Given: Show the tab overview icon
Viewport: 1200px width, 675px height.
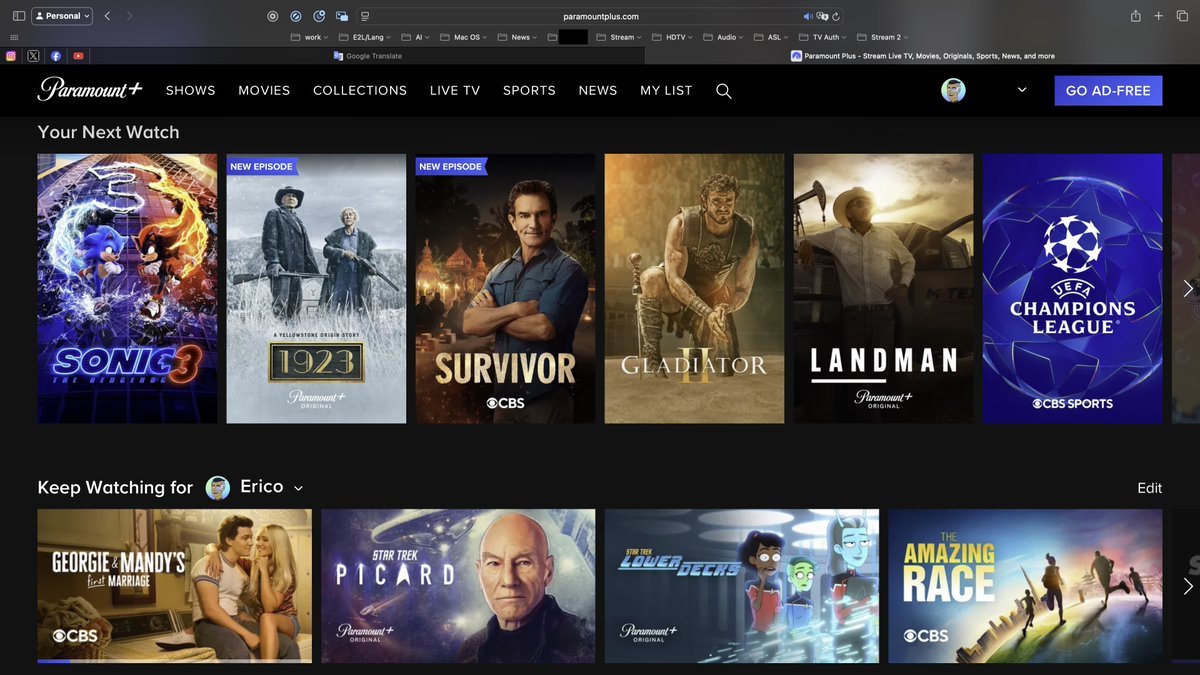Looking at the screenshot, I should [x=1181, y=16].
